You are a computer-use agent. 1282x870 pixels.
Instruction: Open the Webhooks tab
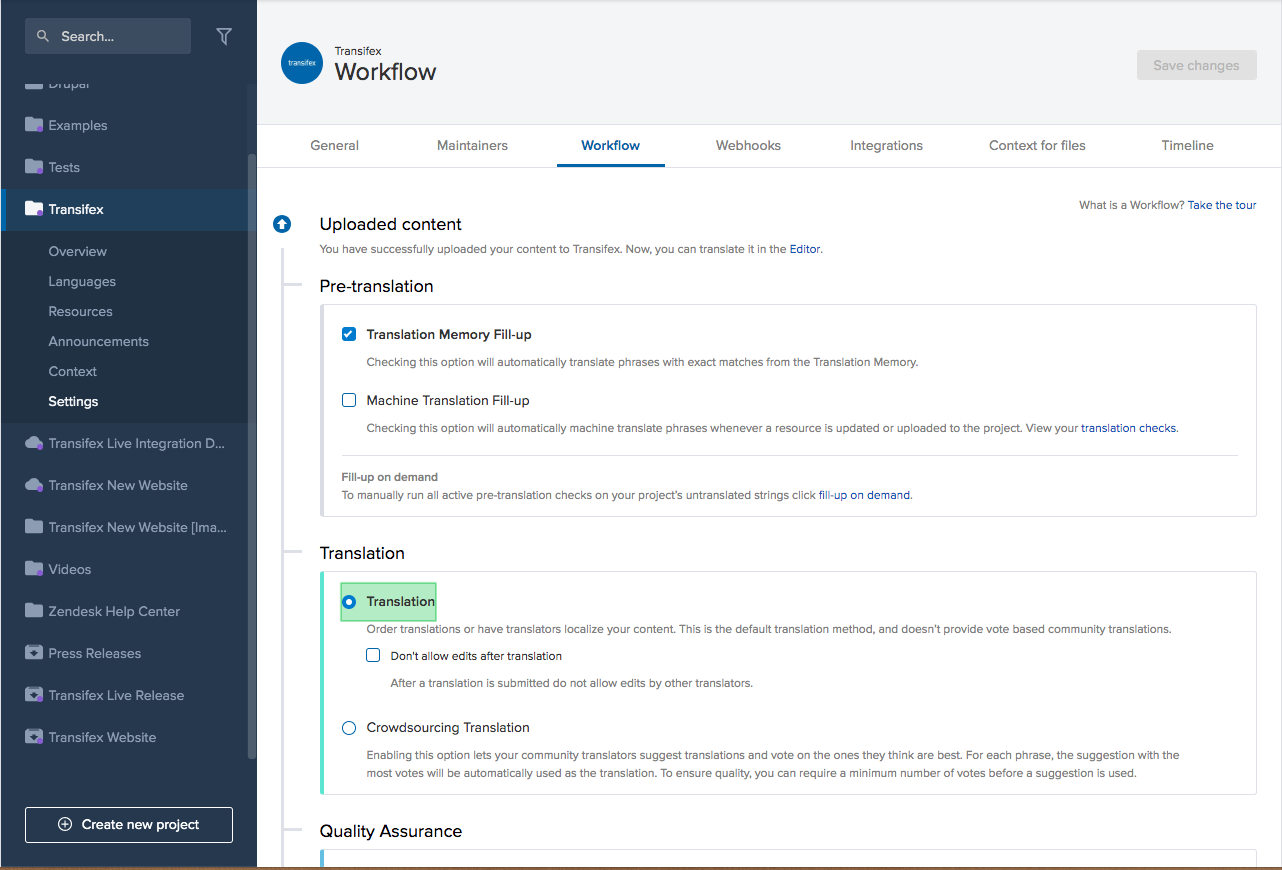[x=748, y=145]
